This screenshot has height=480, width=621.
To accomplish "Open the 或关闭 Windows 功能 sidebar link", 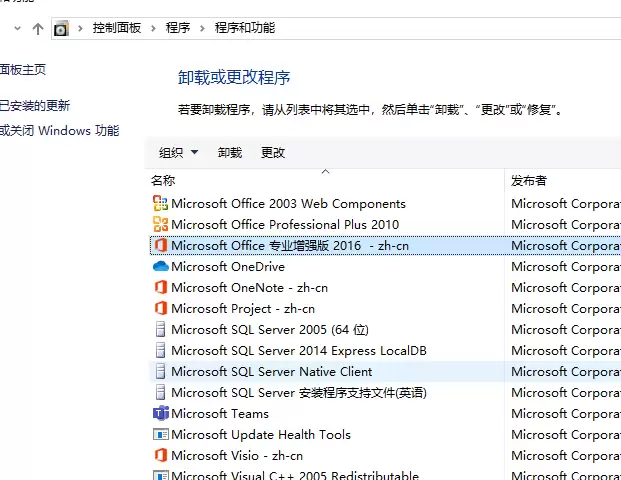I will pos(59,130).
